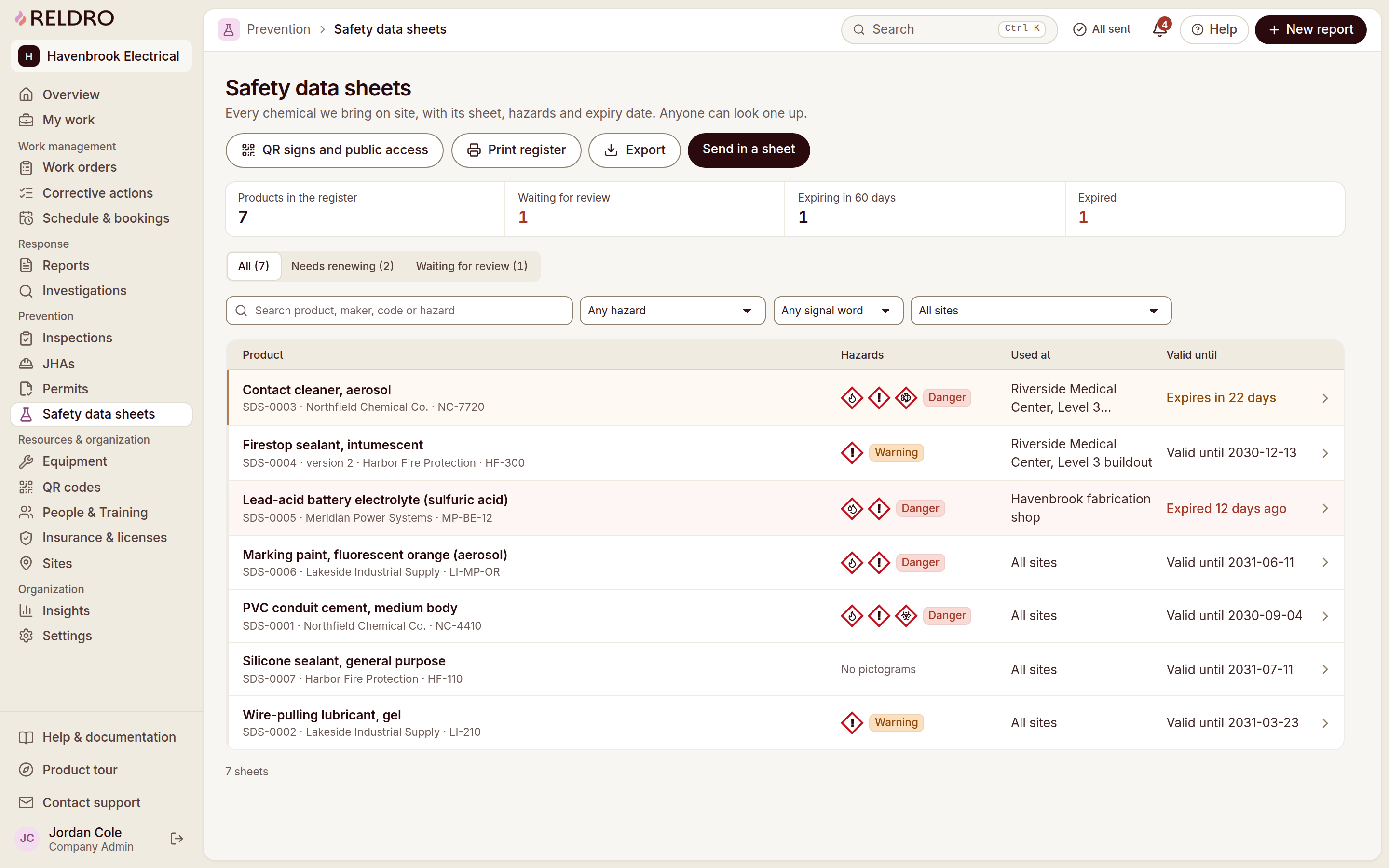Open the All sites dropdown filter
The height and width of the screenshot is (868, 1389).
(x=1041, y=311)
